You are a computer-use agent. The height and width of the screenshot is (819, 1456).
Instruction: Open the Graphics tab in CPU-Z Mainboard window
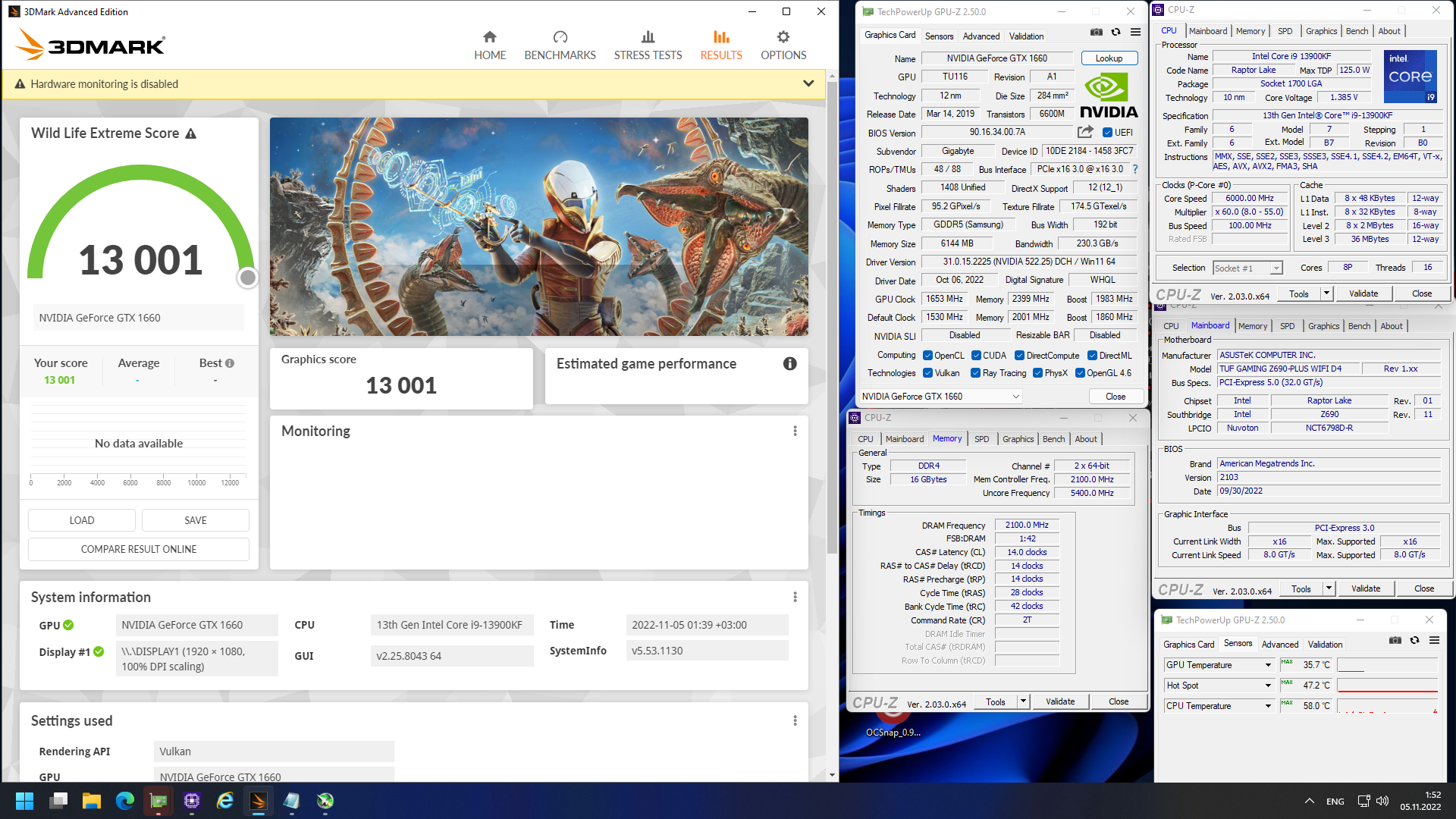coord(1323,326)
